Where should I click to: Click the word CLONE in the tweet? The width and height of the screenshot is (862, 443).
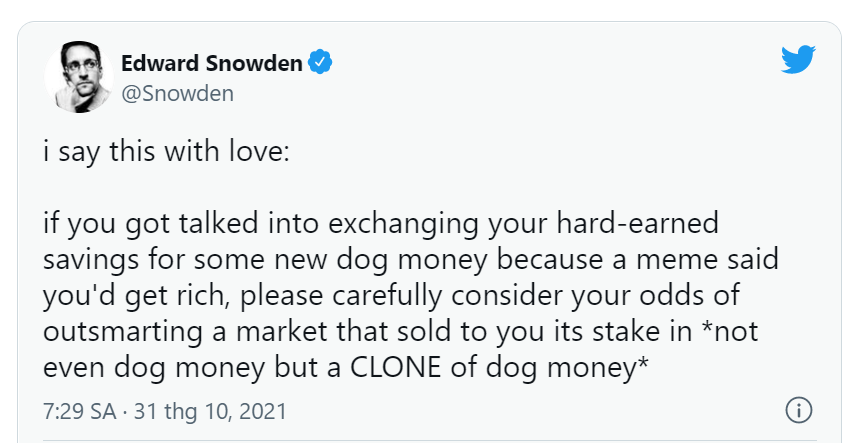point(395,368)
